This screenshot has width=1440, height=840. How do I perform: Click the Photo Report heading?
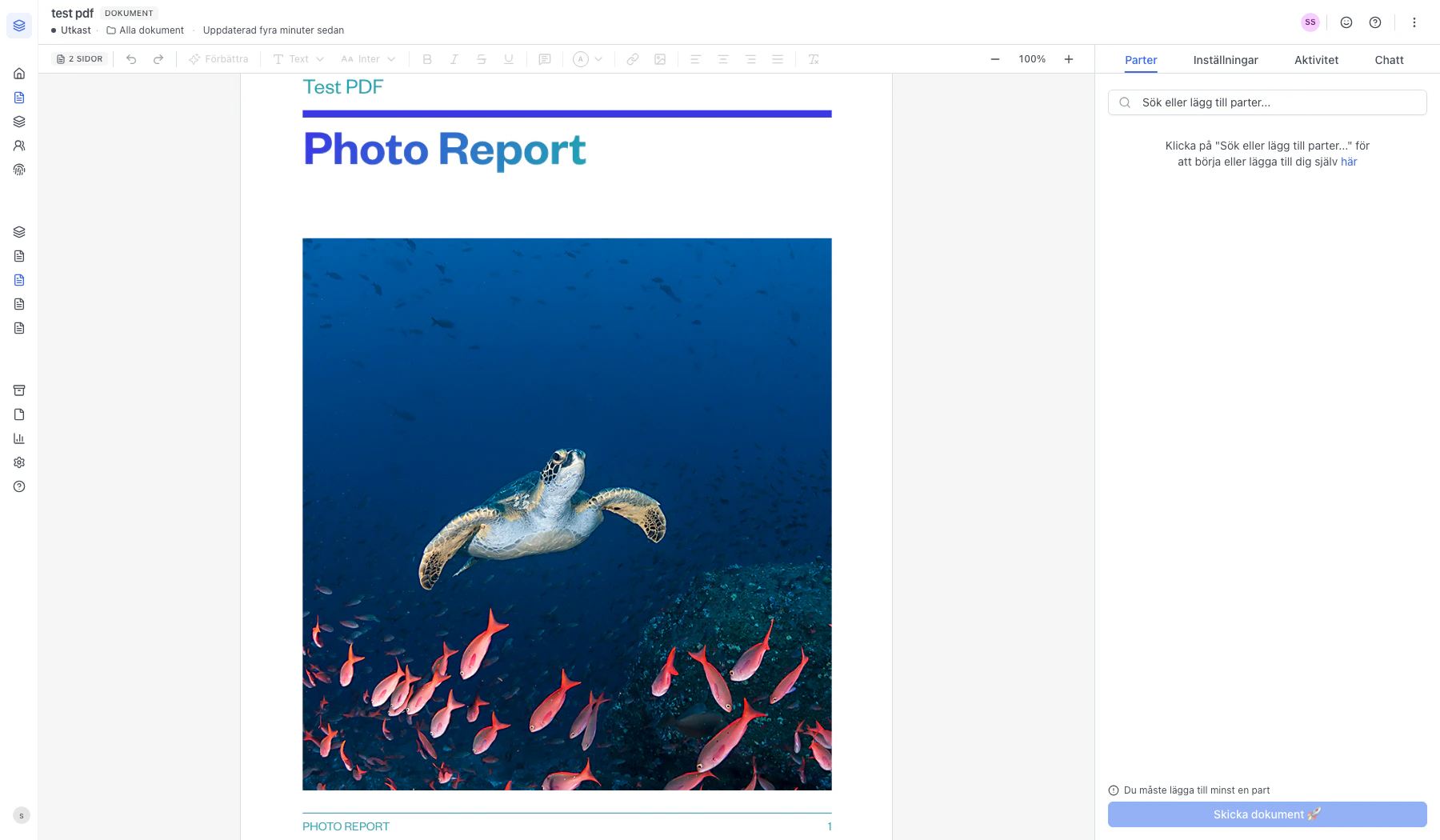click(x=445, y=150)
